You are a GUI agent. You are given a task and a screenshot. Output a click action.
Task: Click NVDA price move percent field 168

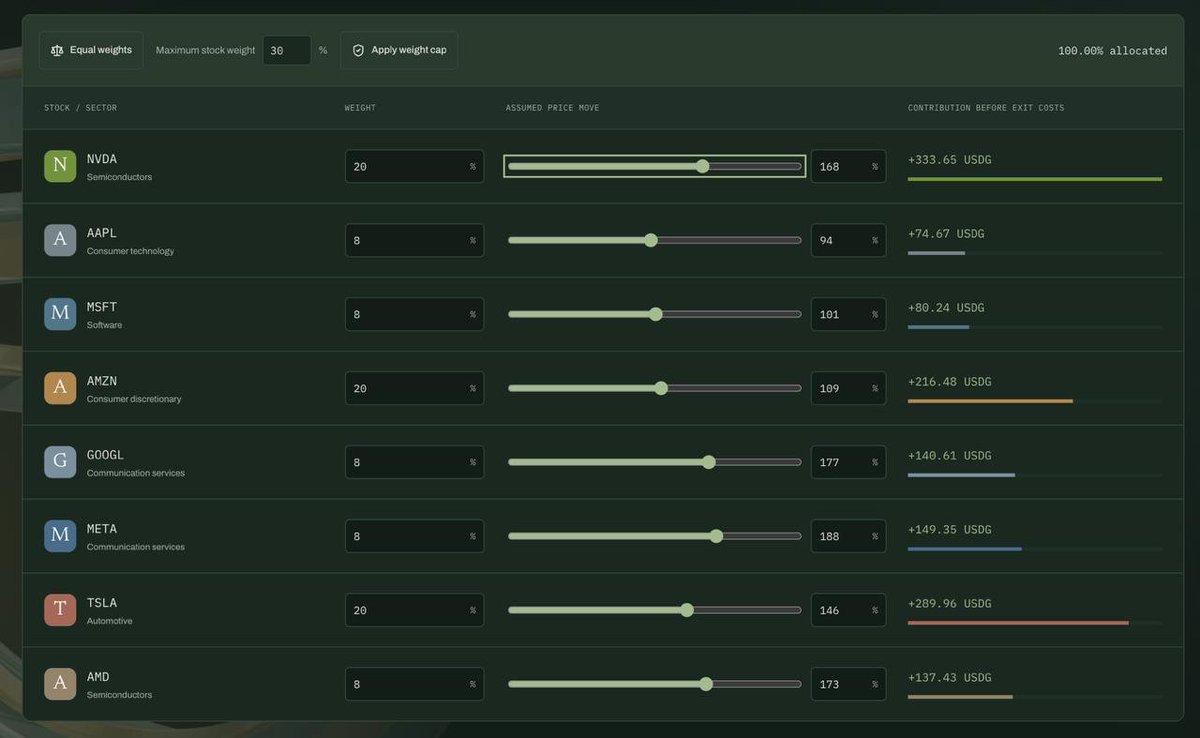tap(848, 166)
